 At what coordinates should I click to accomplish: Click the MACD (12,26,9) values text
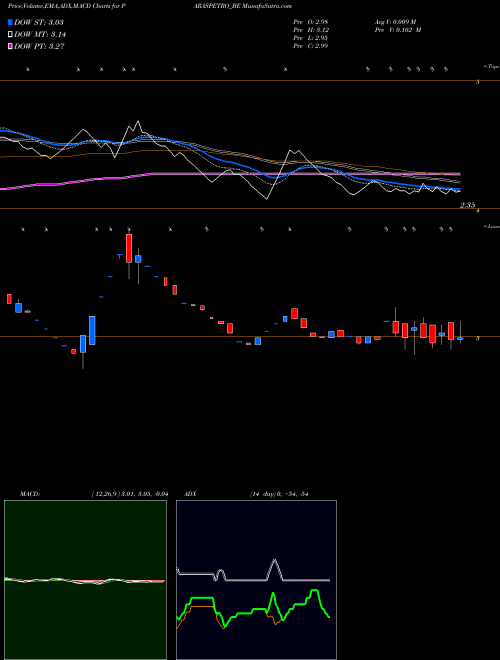pos(130,494)
